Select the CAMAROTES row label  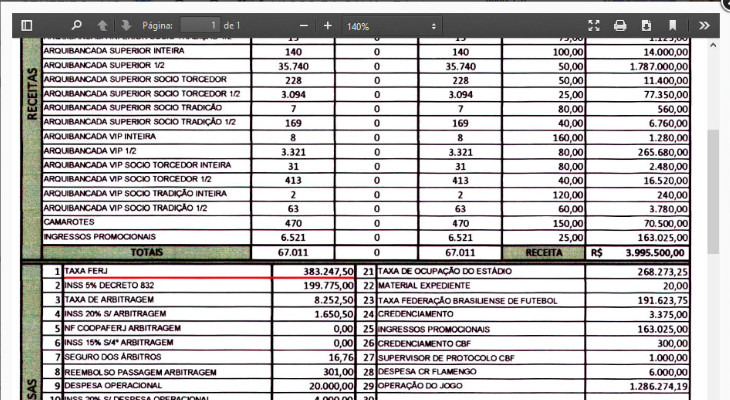pos(70,221)
